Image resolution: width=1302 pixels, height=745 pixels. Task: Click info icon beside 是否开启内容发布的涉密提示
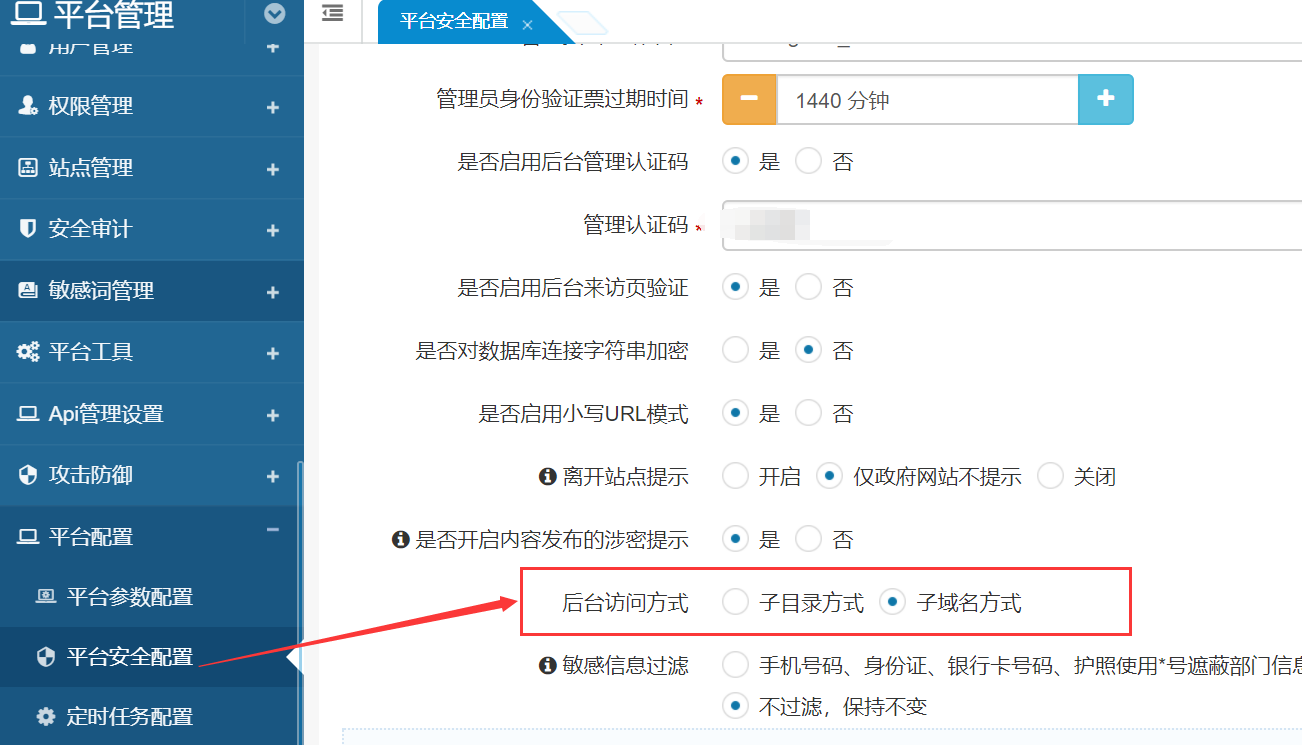pyautogui.click(x=400, y=540)
